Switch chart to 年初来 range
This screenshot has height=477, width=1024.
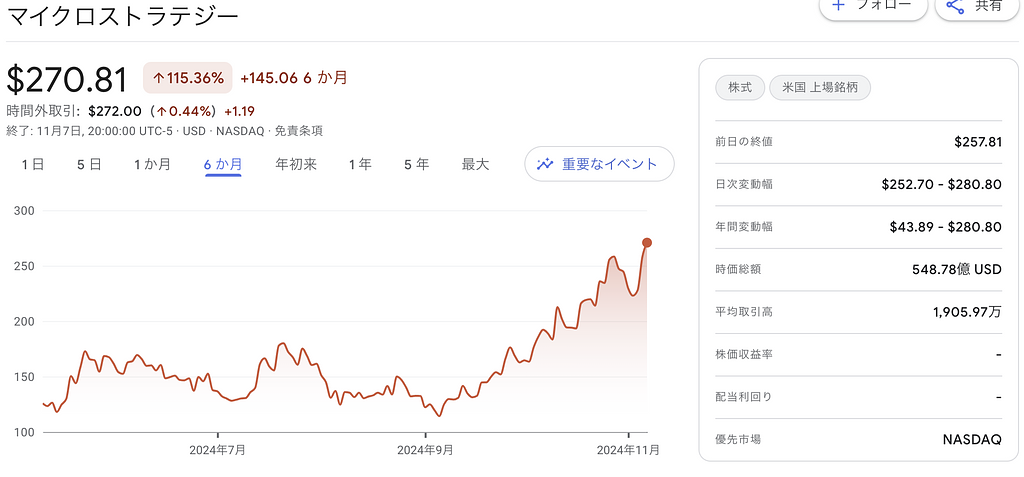click(296, 164)
